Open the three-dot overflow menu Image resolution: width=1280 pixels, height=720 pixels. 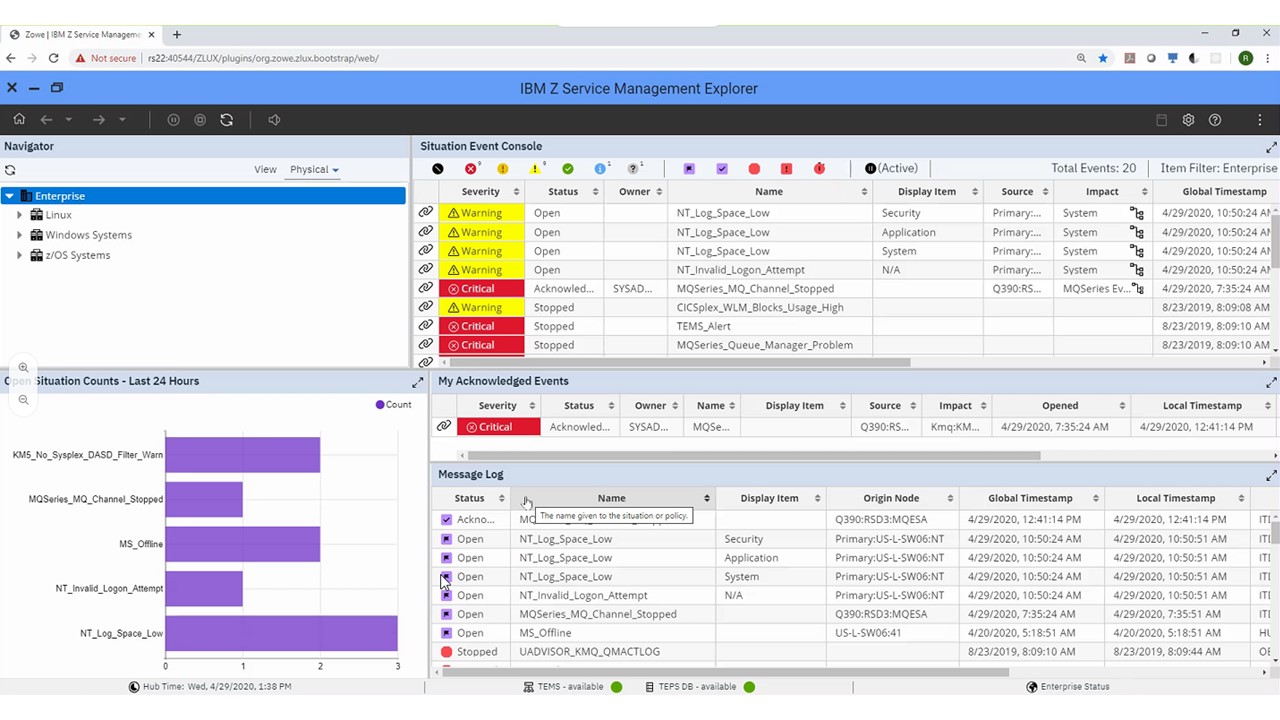pos(1260,119)
